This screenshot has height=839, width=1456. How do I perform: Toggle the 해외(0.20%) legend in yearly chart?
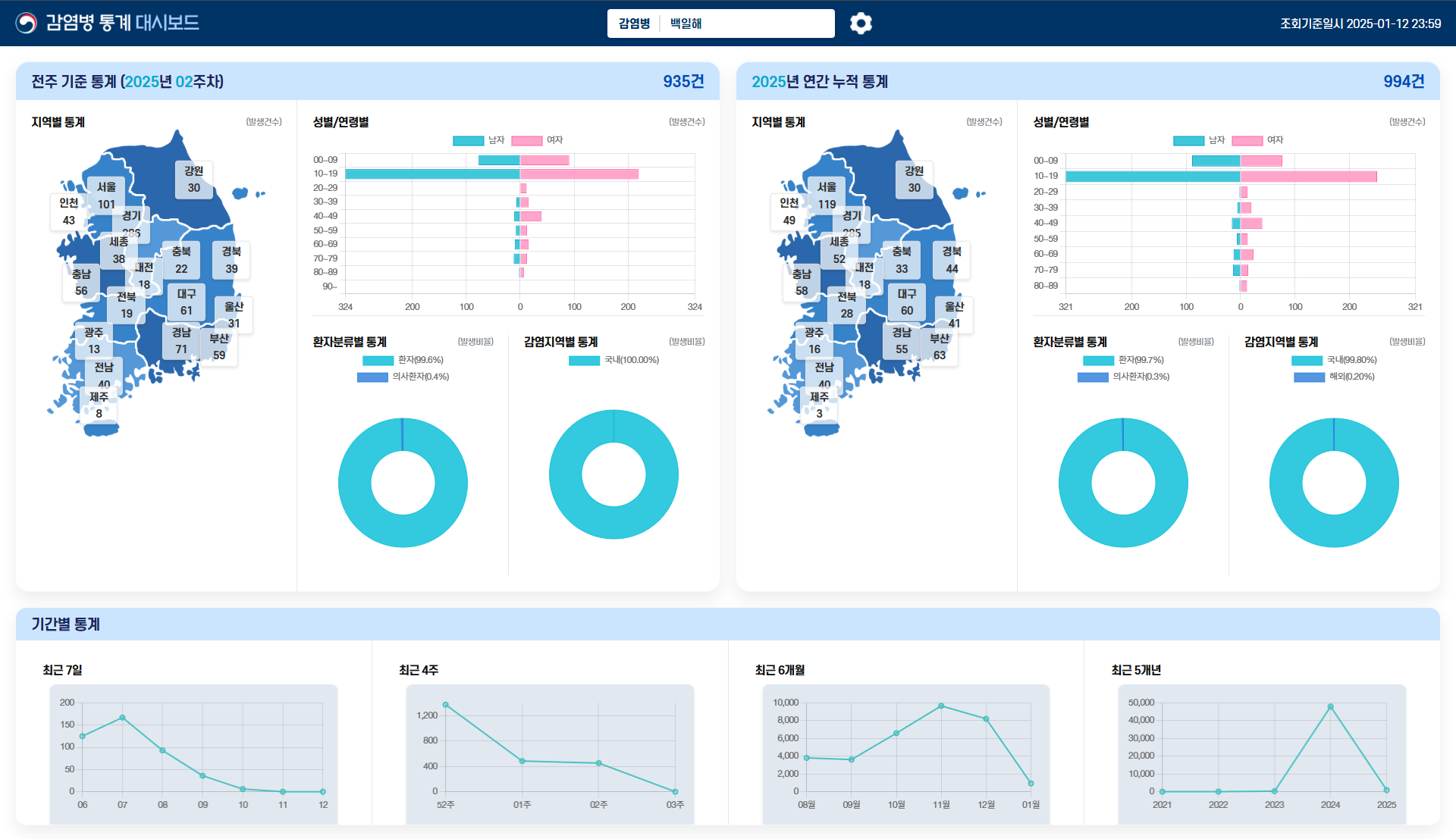pyautogui.click(x=1334, y=377)
